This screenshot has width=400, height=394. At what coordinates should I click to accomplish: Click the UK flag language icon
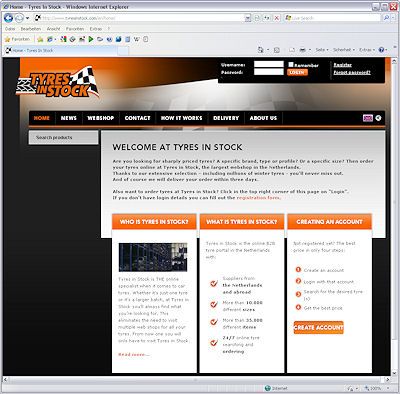368,118
